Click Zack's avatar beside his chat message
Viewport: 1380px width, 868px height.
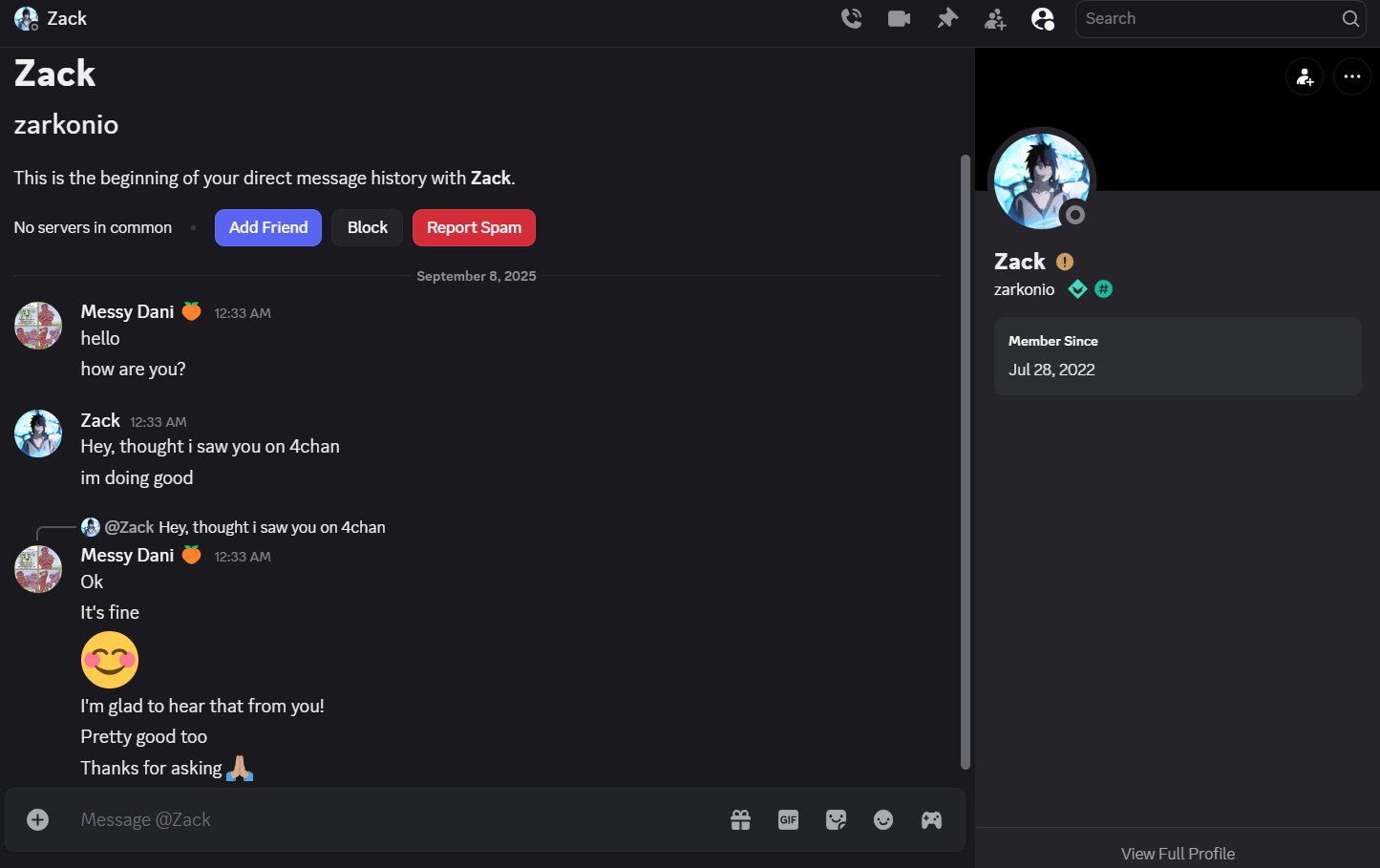pos(38,434)
